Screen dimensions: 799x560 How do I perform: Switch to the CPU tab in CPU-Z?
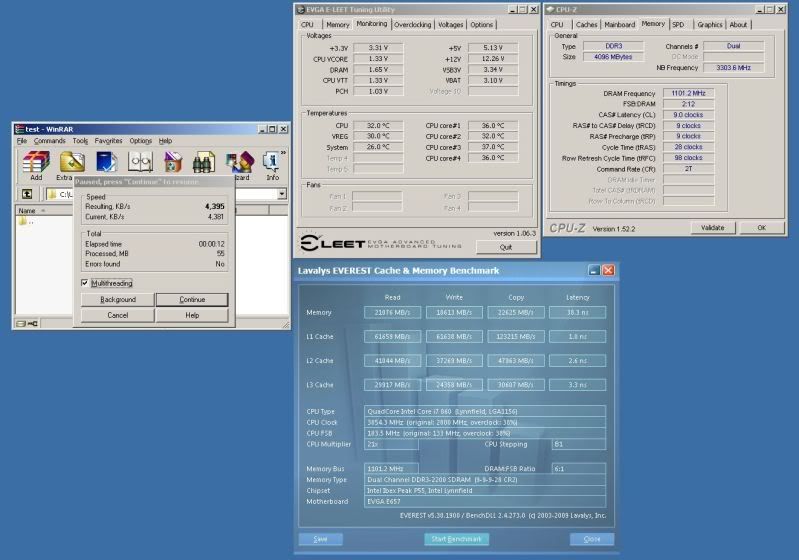click(x=557, y=24)
